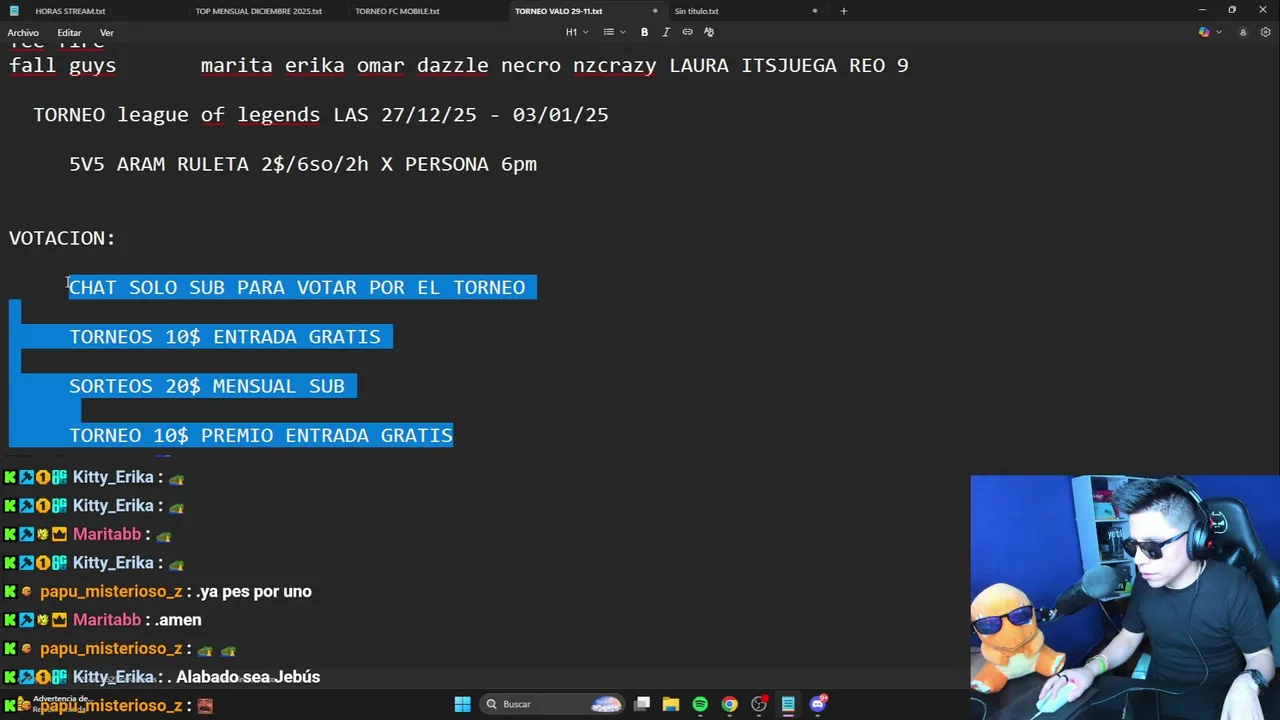
Task: Open Spotify from taskbar
Action: pyautogui.click(x=700, y=704)
